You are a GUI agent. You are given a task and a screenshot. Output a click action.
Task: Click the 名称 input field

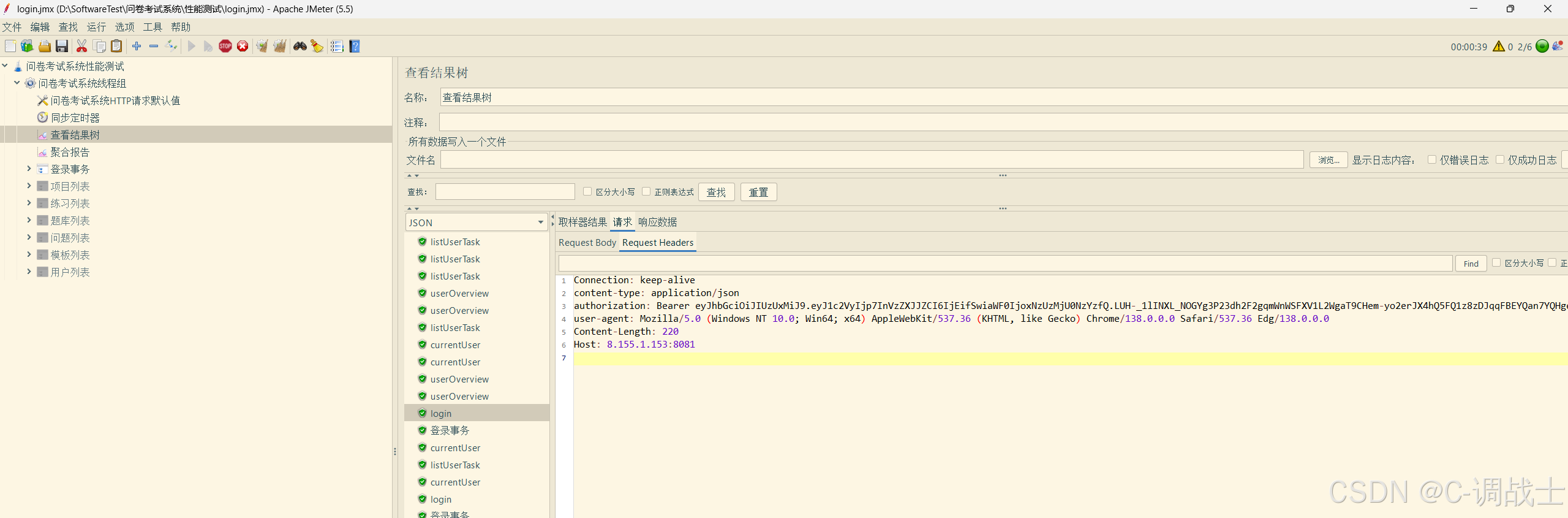(1003, 97)
